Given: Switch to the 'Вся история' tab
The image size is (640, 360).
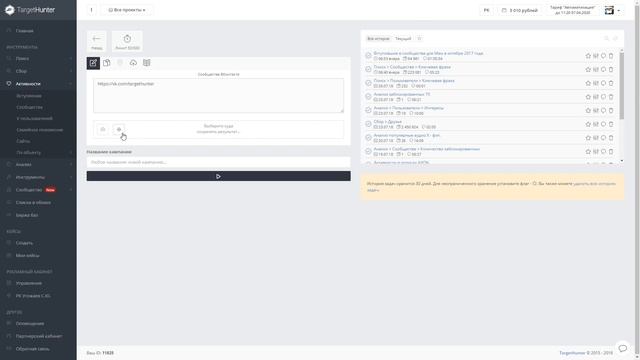Looking at the screenshot, I should click(x=378, y=38).
